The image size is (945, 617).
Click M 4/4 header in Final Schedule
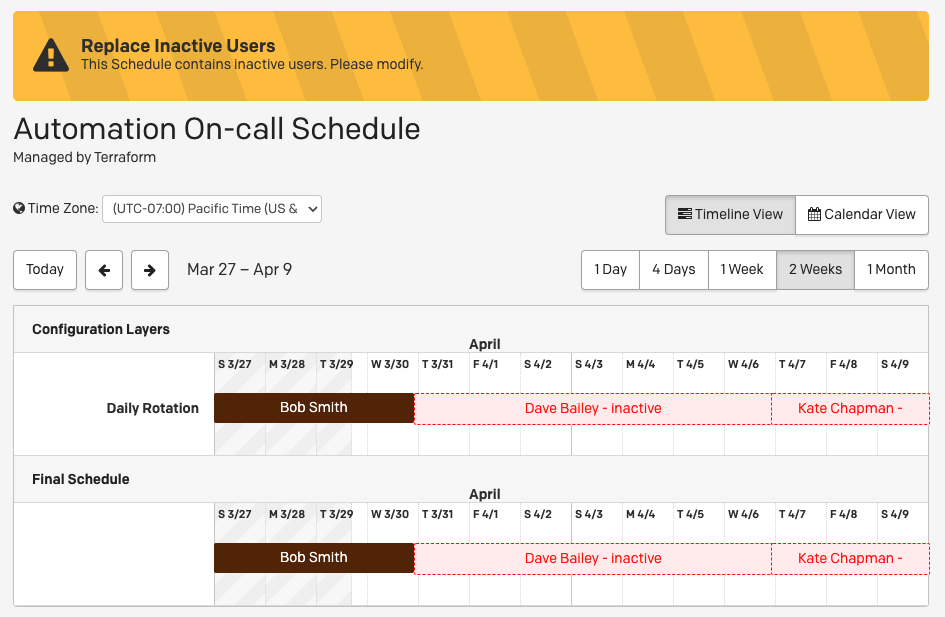tap(640, 515)
